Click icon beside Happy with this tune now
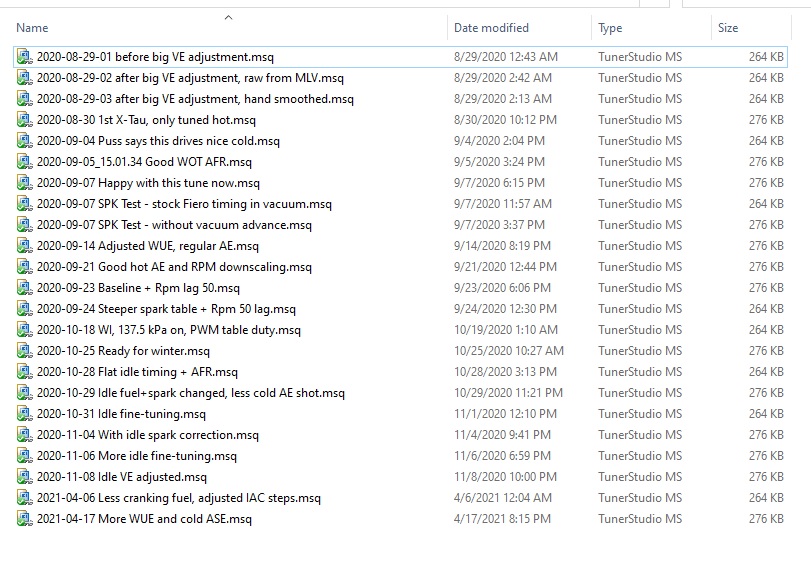Viewport: 811px width, 561px height. pyautogui.click(x=24, y=183)
